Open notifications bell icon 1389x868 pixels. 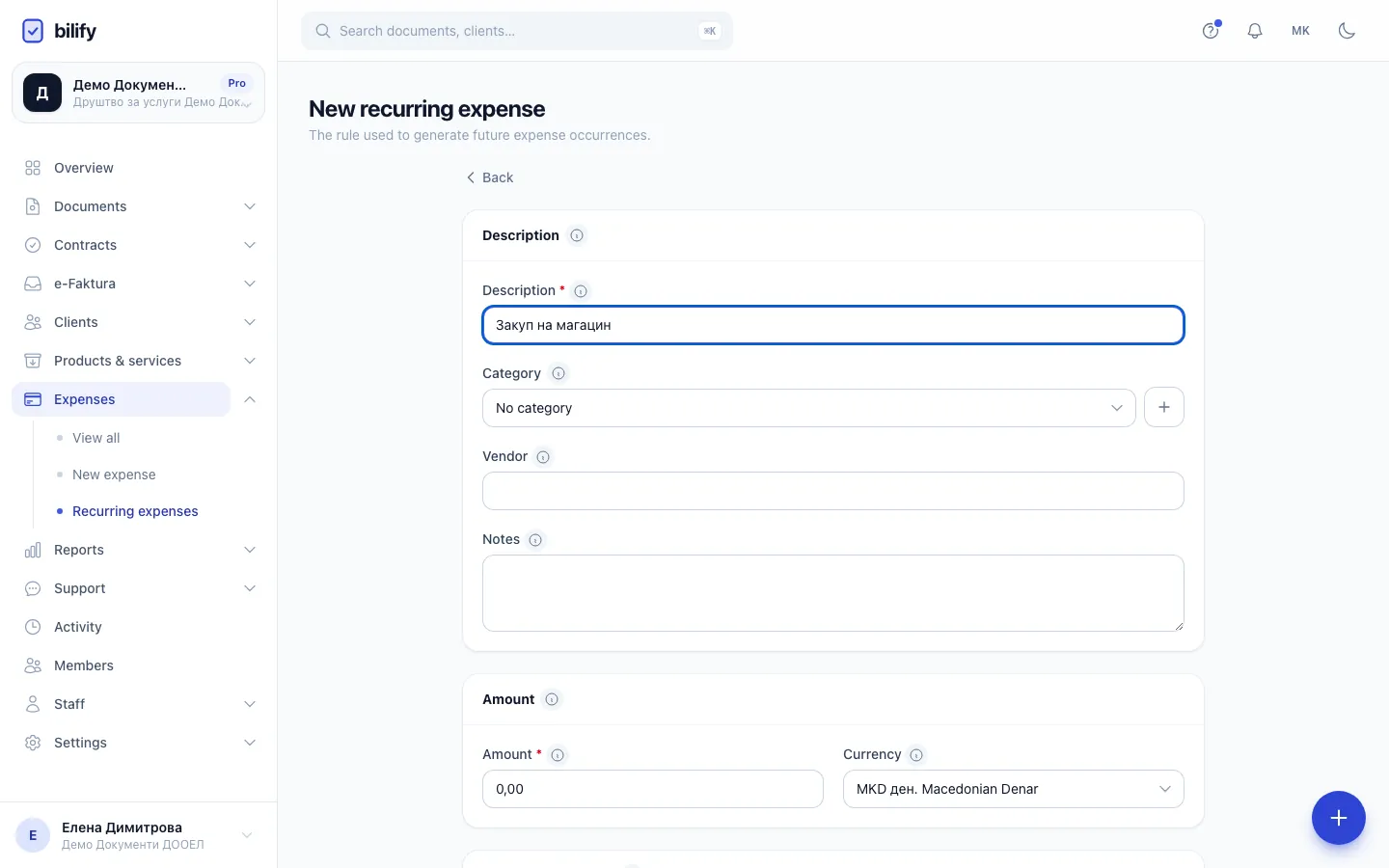pyautogui.click(x=1255, y=31)
